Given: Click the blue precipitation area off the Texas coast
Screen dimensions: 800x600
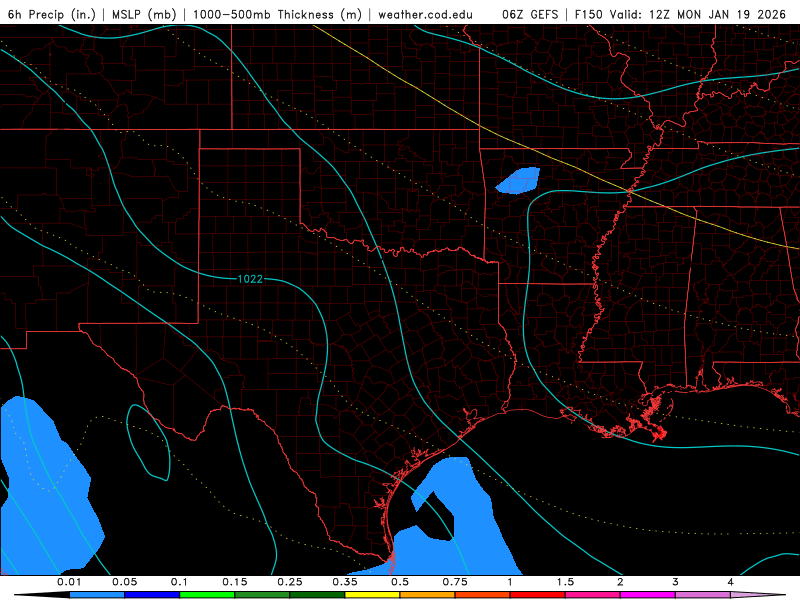Looking at the screenshot, I should tap(474, 531).
